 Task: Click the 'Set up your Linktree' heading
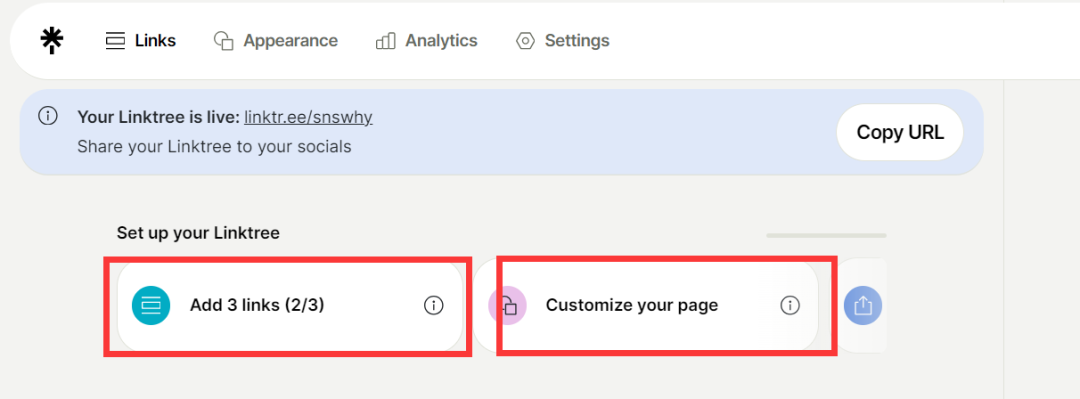[x=198, y=233]
